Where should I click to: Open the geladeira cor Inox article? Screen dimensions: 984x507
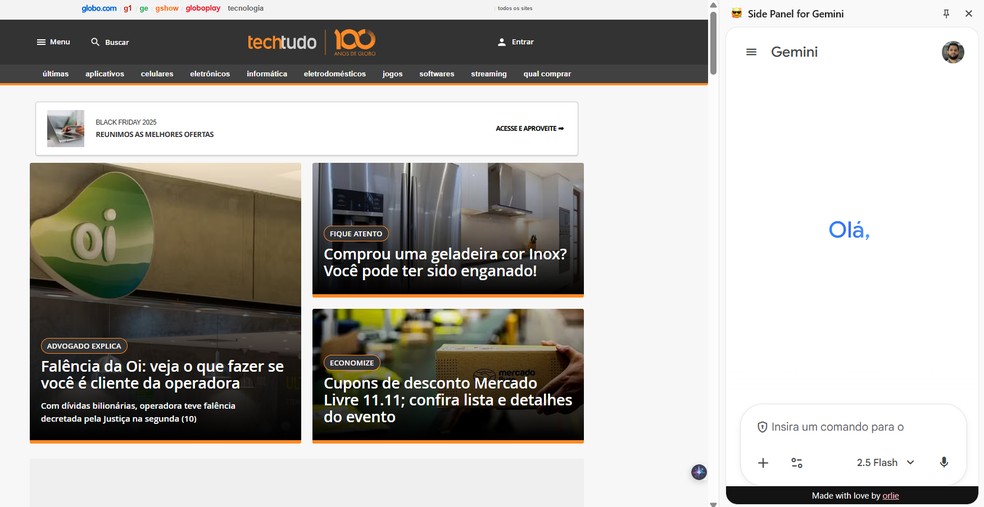click(x=445, y=262)
